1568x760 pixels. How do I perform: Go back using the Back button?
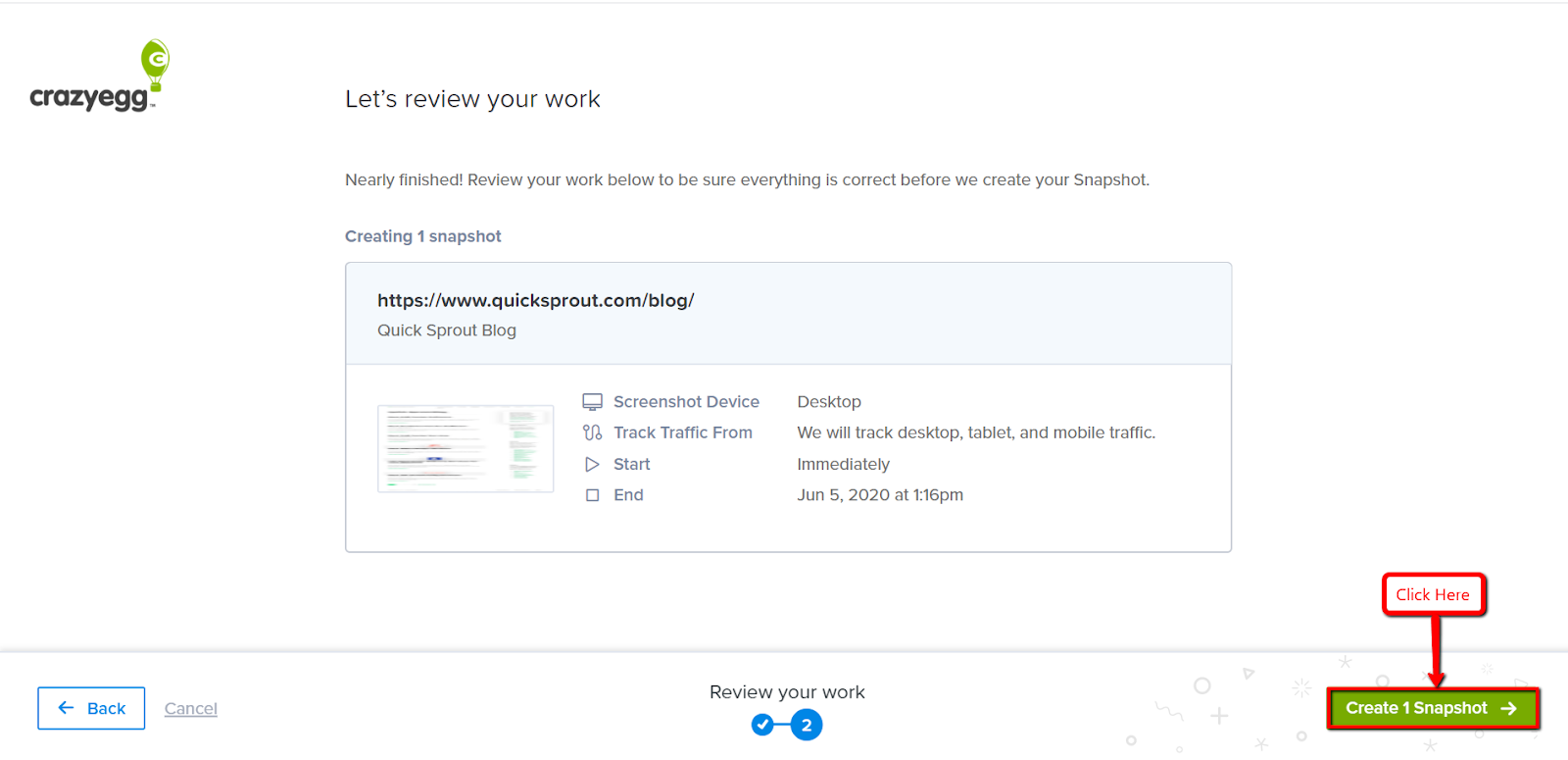click(x=91, y=708)
